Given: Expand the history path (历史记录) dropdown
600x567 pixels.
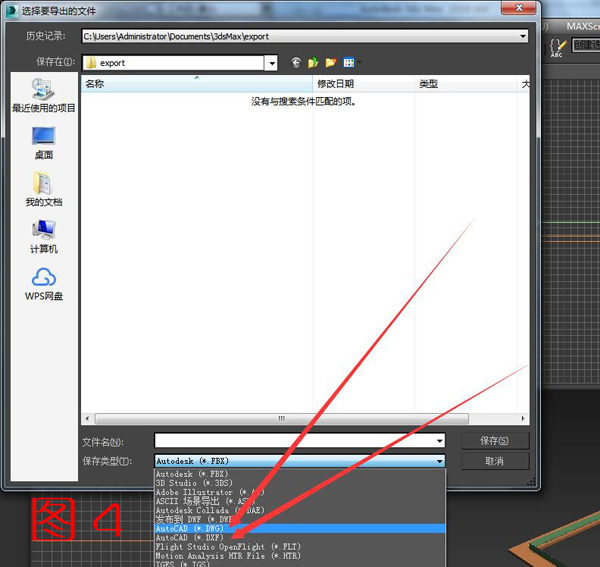Looking at the screenshot, I should 522,36.
